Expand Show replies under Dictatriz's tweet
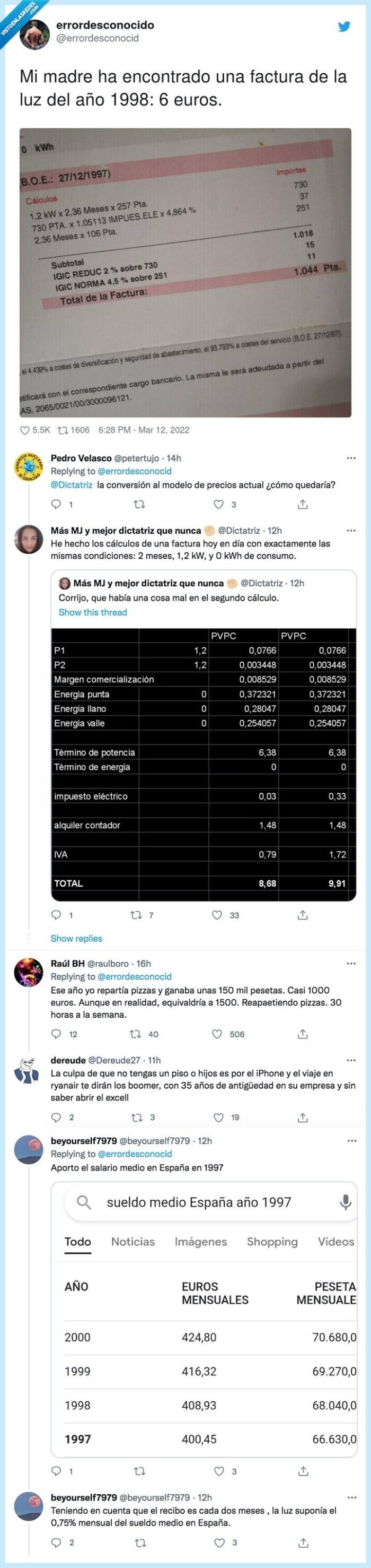 (x=76, y=938)
